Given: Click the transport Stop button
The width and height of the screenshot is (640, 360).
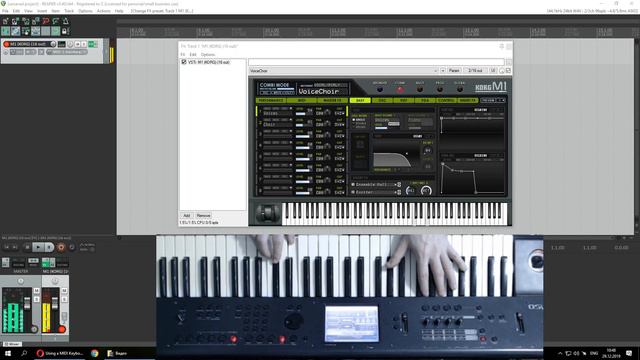Looking at the screenshot, I should pos(27,247).
